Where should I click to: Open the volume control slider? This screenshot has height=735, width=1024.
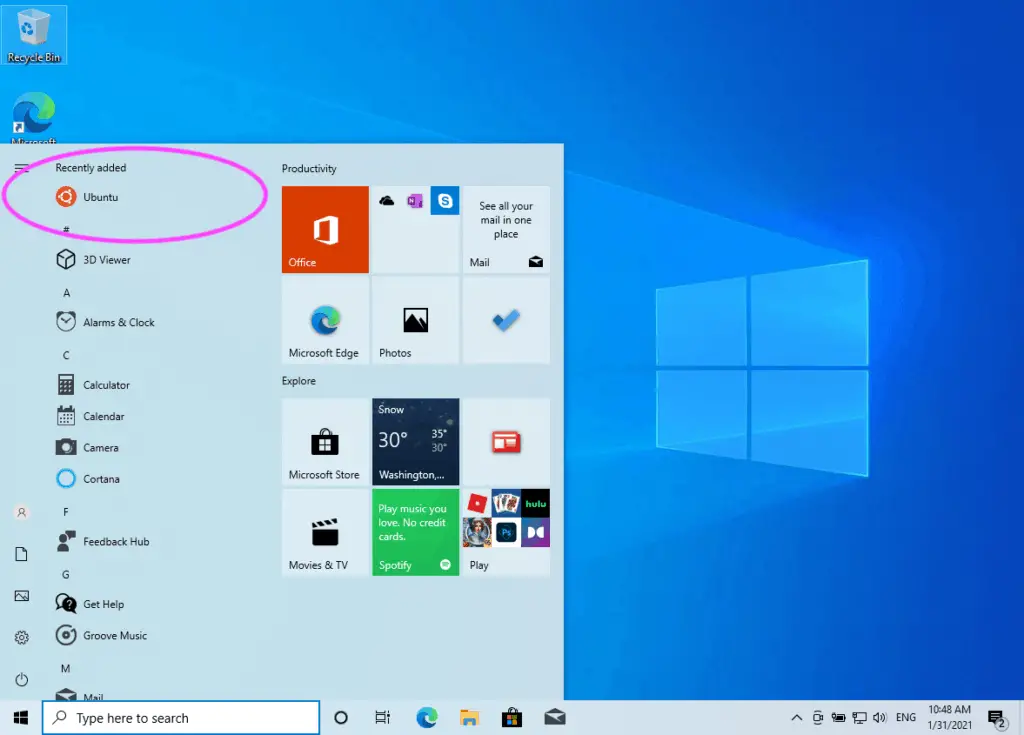point(880,717)
